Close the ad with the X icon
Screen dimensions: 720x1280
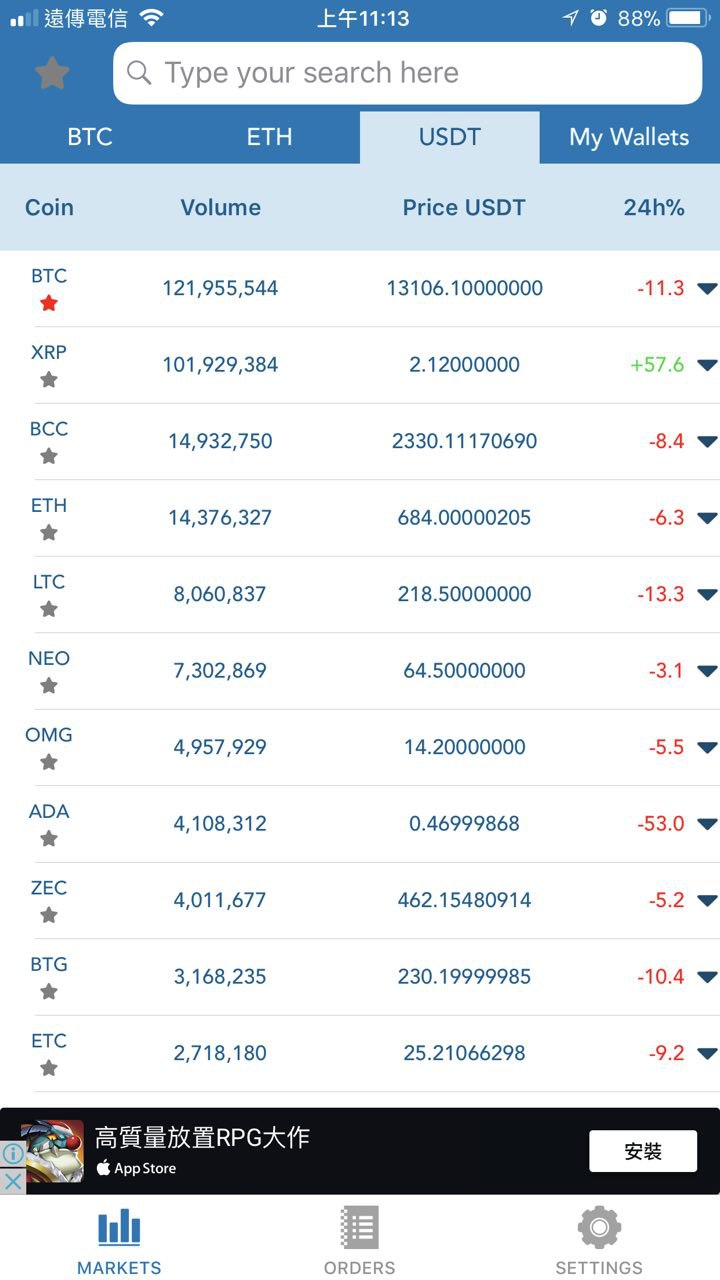click(x=12, y=1181)
